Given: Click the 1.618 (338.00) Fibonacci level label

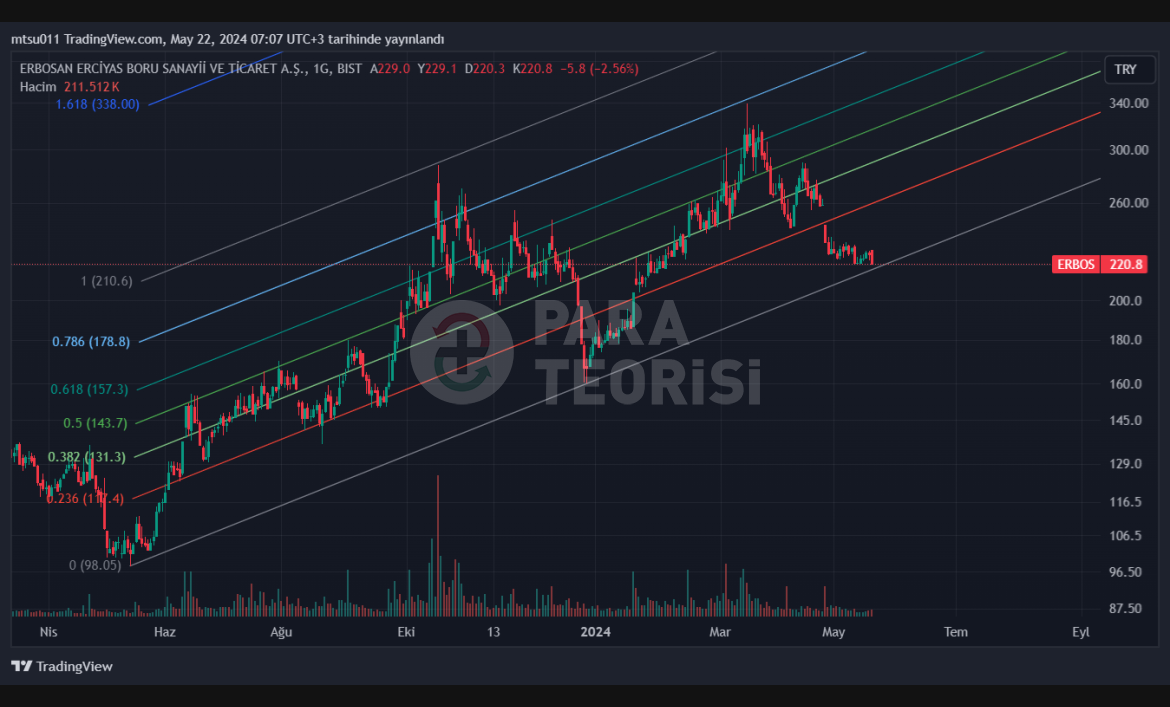Looking at the screenshot, I should point(98,104).
